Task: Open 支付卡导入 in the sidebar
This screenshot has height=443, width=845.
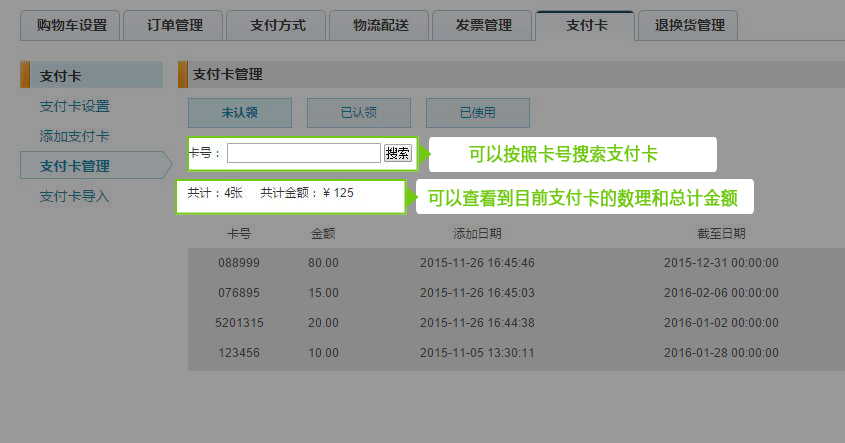Action: pos(74,196)
